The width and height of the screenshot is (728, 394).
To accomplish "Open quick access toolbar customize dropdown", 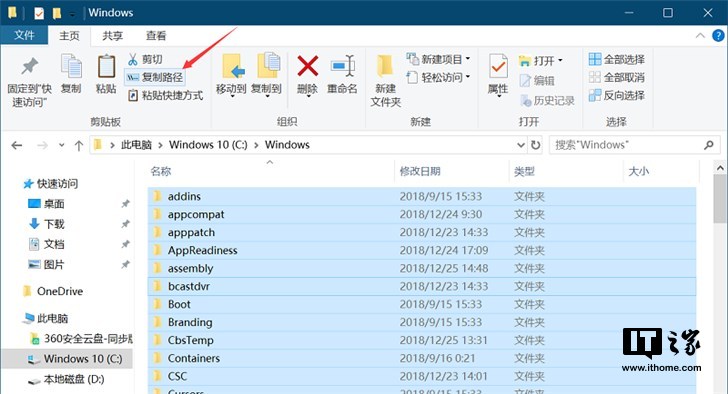I will (72, 14).
